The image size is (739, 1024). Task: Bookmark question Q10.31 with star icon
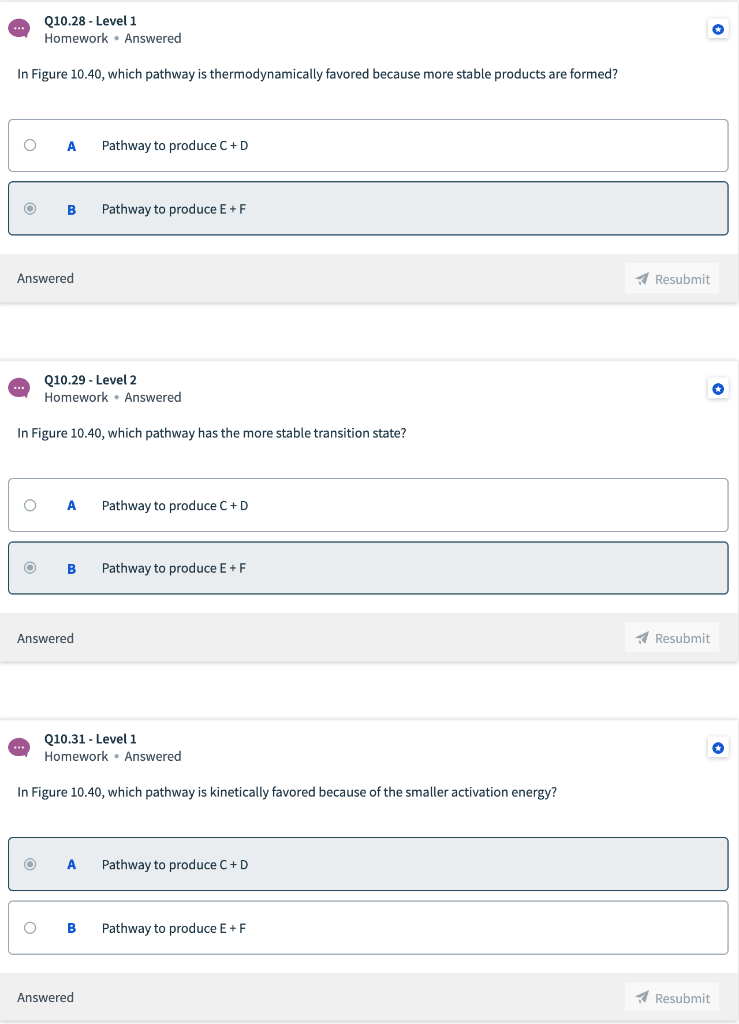click(718, 748)
